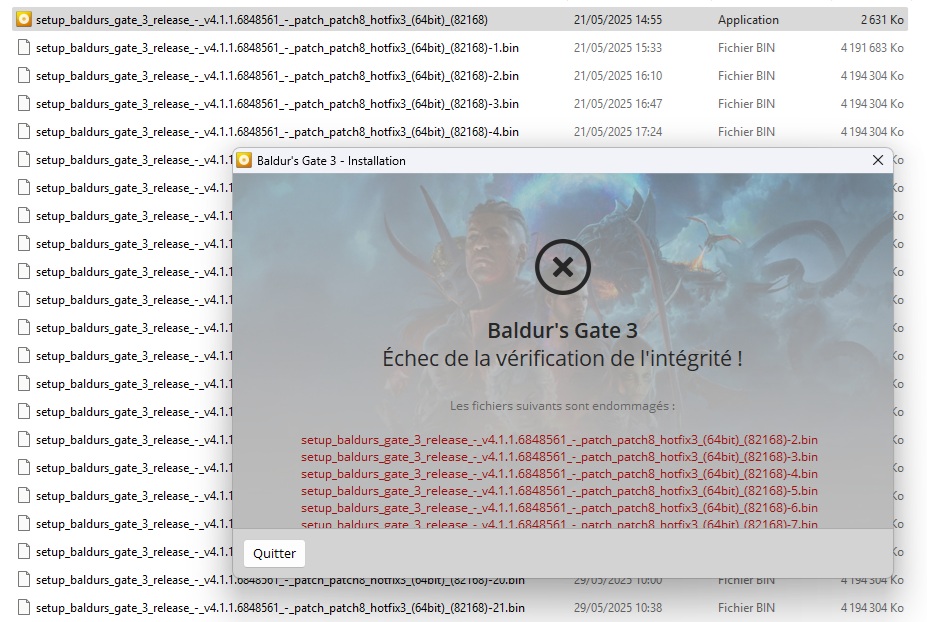Click the date 21/05/2025 16:10
Viewport: 927px width, 622px height.
pyautogui.click(x=618, y=76)
